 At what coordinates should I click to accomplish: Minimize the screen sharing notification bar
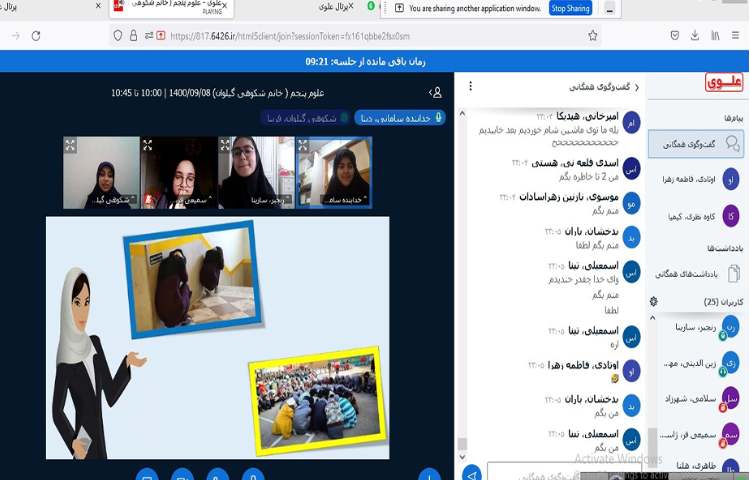610,8
